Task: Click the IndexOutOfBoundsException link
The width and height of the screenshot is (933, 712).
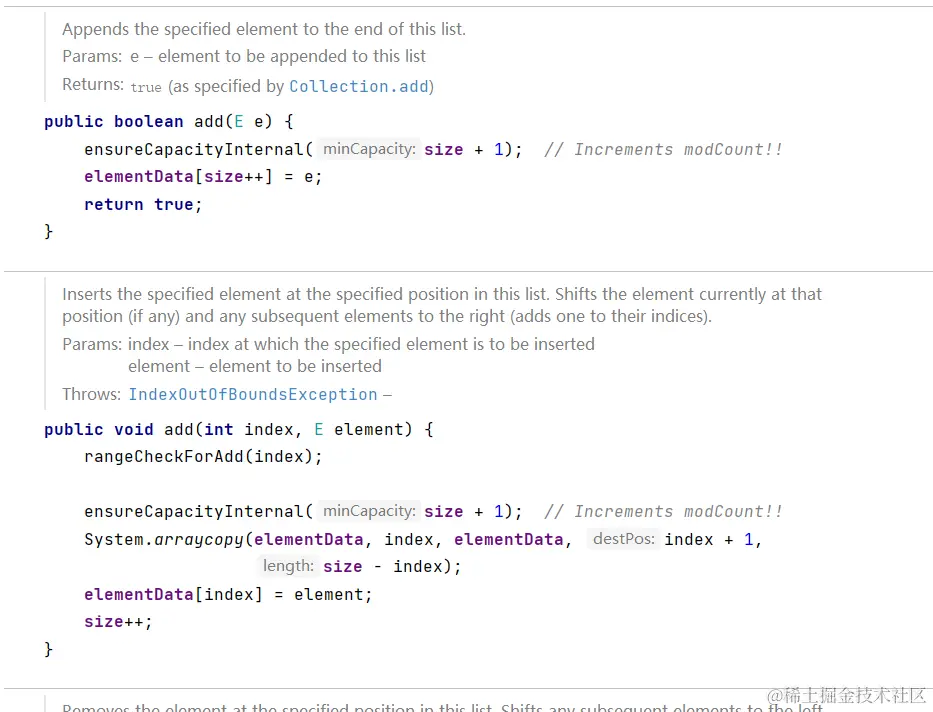Action: (253, 394)
